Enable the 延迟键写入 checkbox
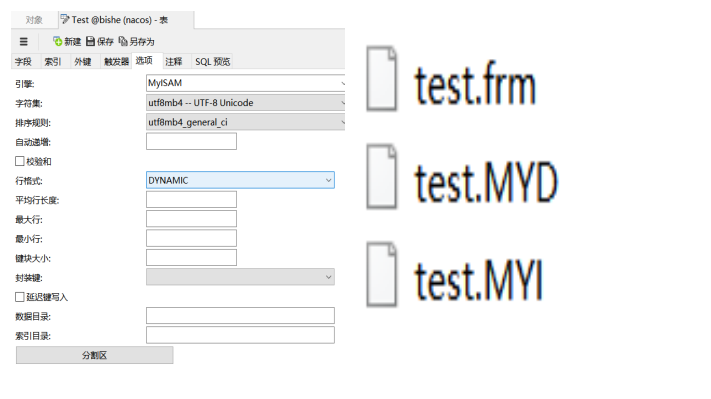Viewport: 711px width, 399px height. point(19,297)
